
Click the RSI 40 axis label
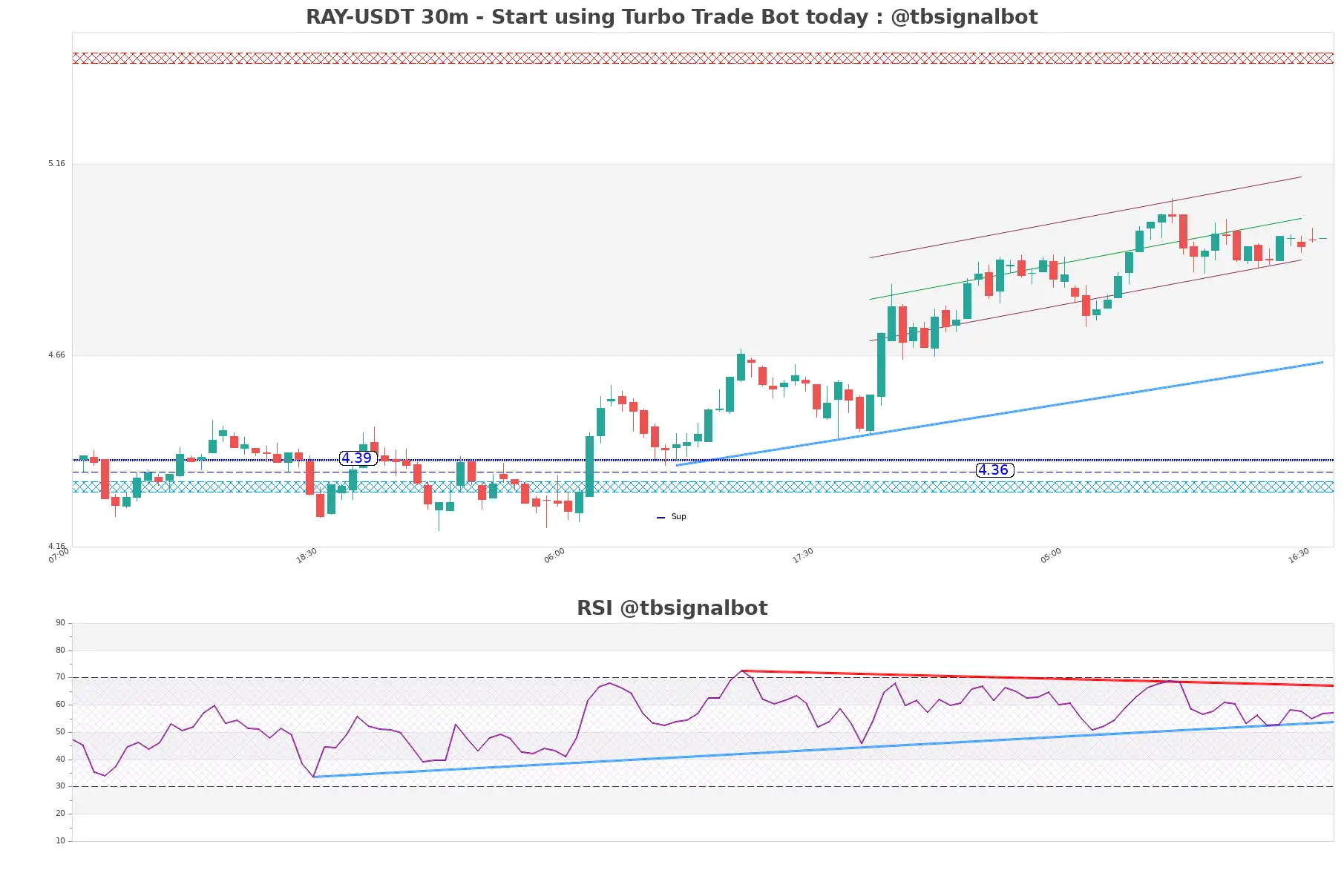(x=60, y=760)
